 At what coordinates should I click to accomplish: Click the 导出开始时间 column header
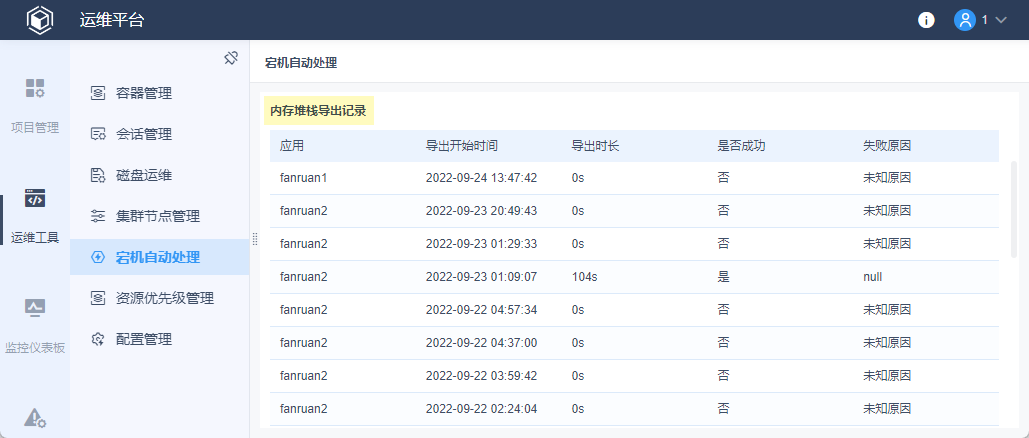click(462, 146)
